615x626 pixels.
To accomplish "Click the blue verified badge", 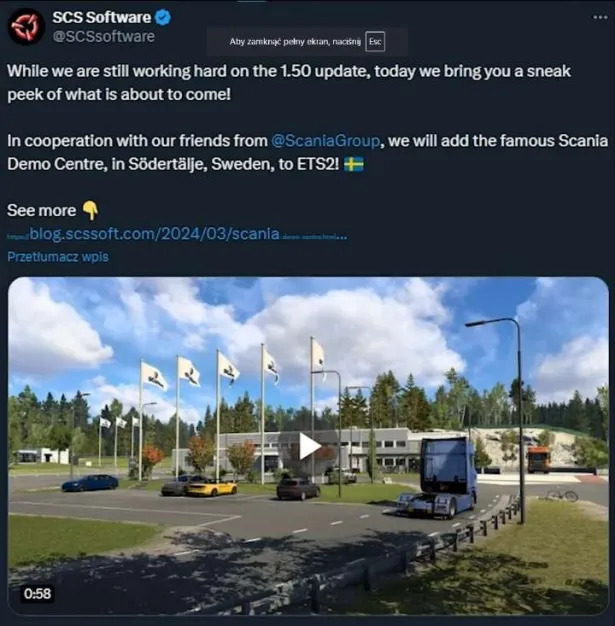I will click(163, 18).
